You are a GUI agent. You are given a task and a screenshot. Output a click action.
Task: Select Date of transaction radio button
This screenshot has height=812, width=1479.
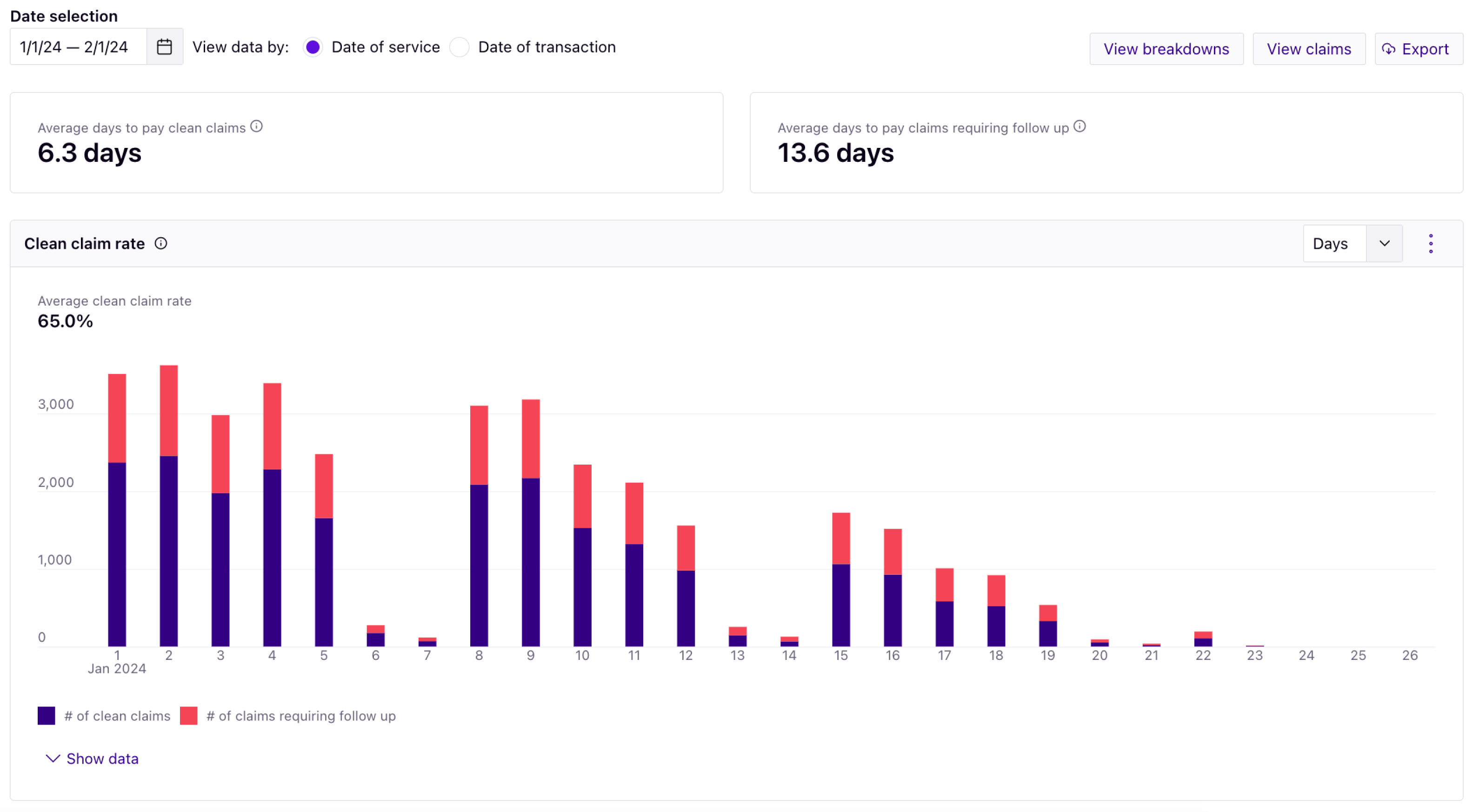point(460,47)
